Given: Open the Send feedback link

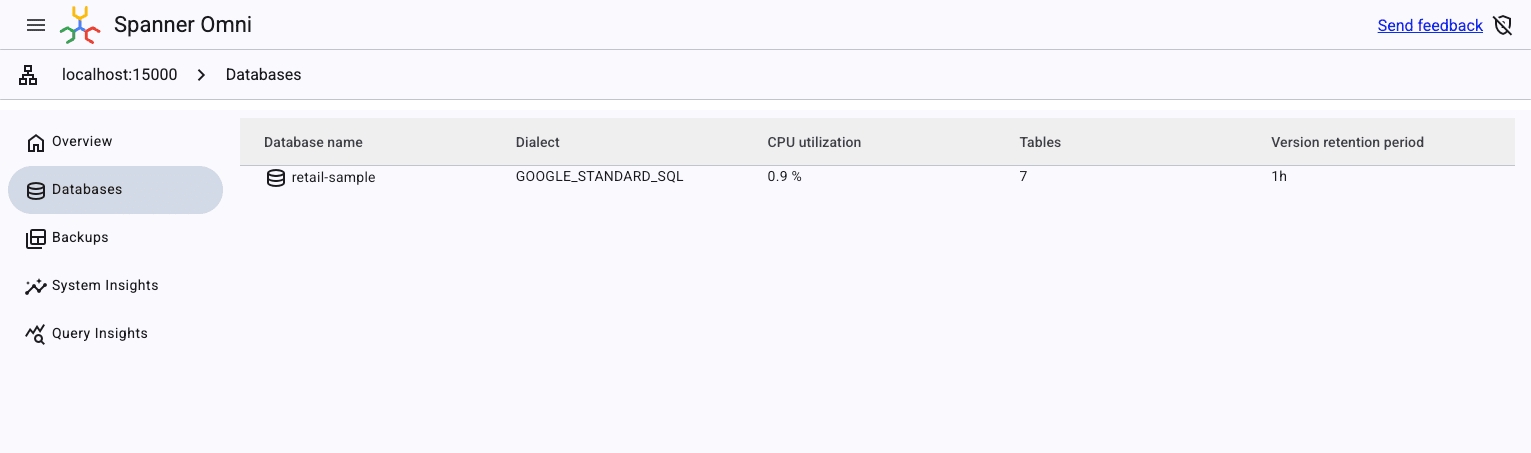Looking at the screenshot, I should [x=1429, y=26].
